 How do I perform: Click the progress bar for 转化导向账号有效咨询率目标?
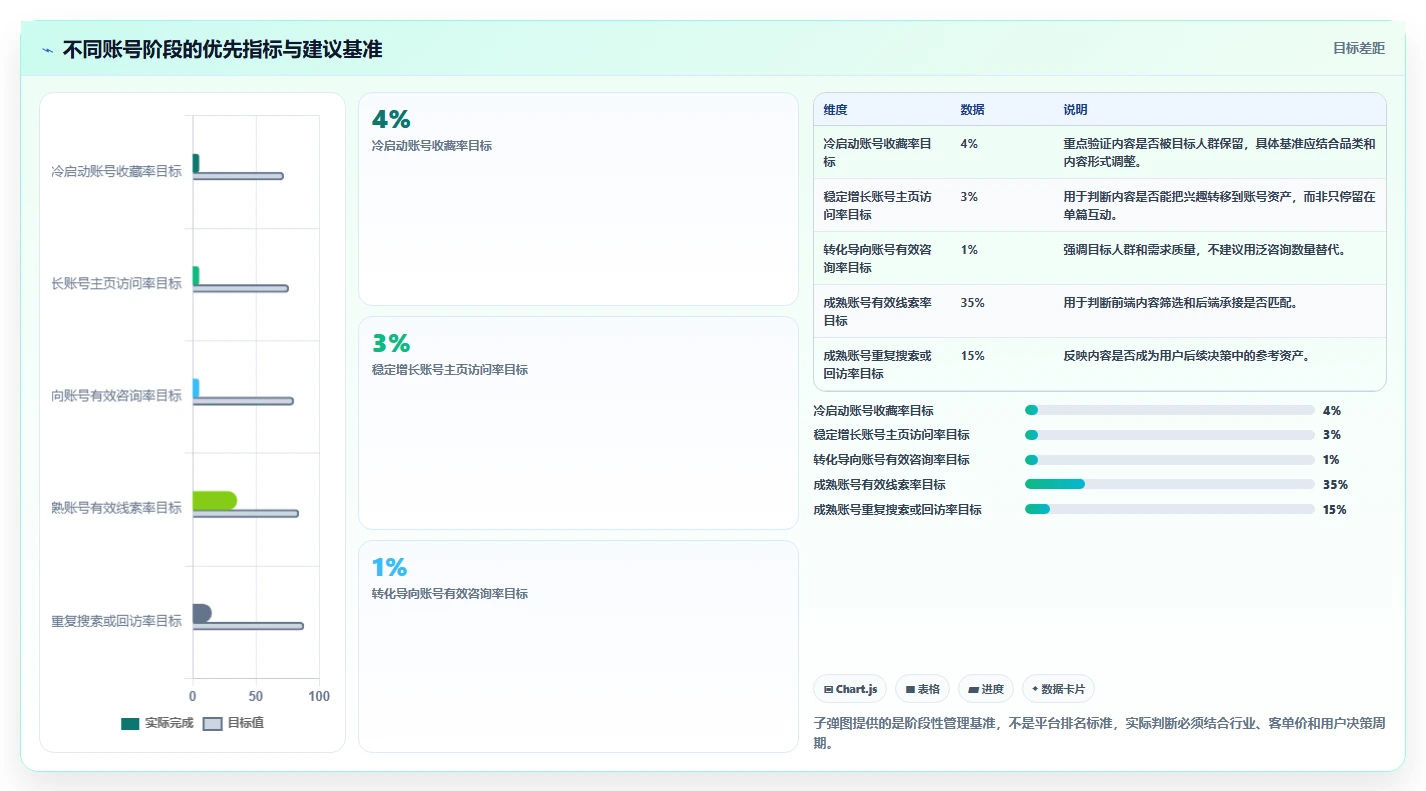[x=1169, y=460]
